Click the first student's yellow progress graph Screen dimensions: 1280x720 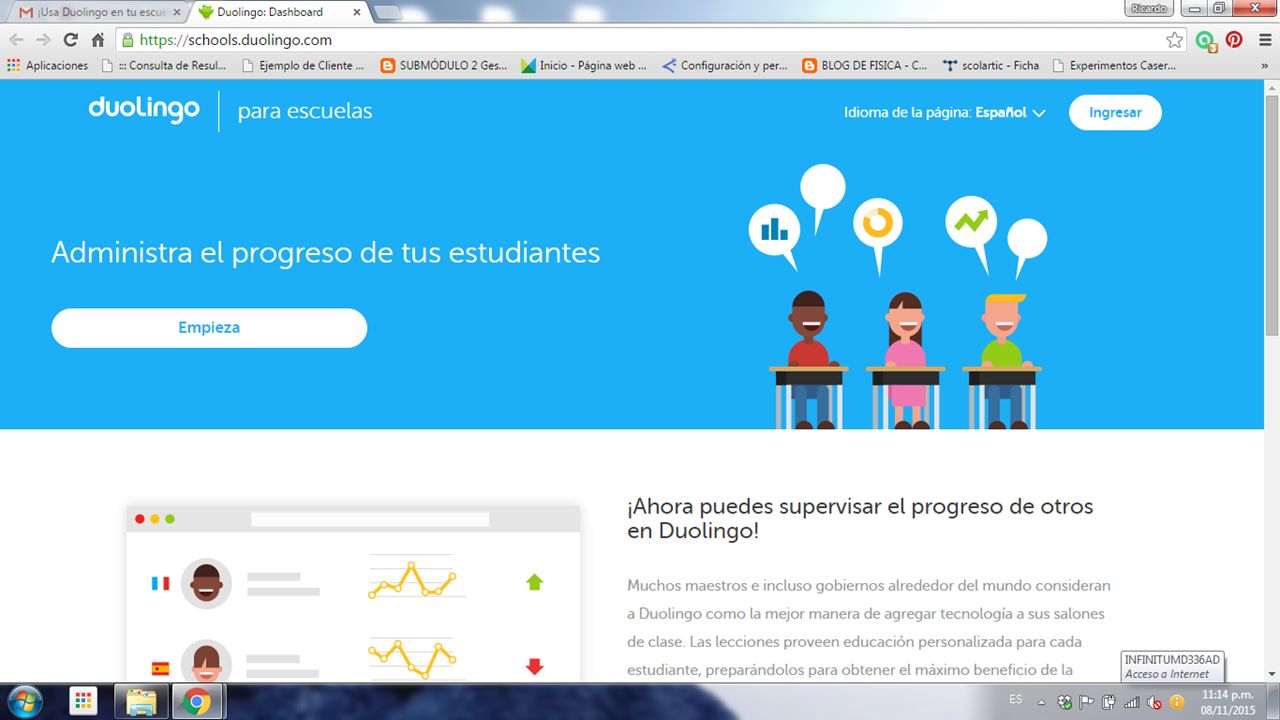(412, 580)
